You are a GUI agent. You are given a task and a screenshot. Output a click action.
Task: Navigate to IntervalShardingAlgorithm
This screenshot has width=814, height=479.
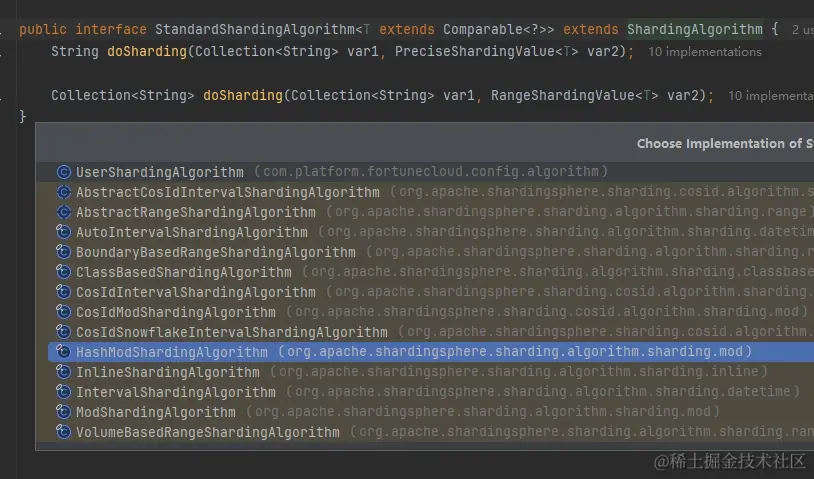(425, 392)
